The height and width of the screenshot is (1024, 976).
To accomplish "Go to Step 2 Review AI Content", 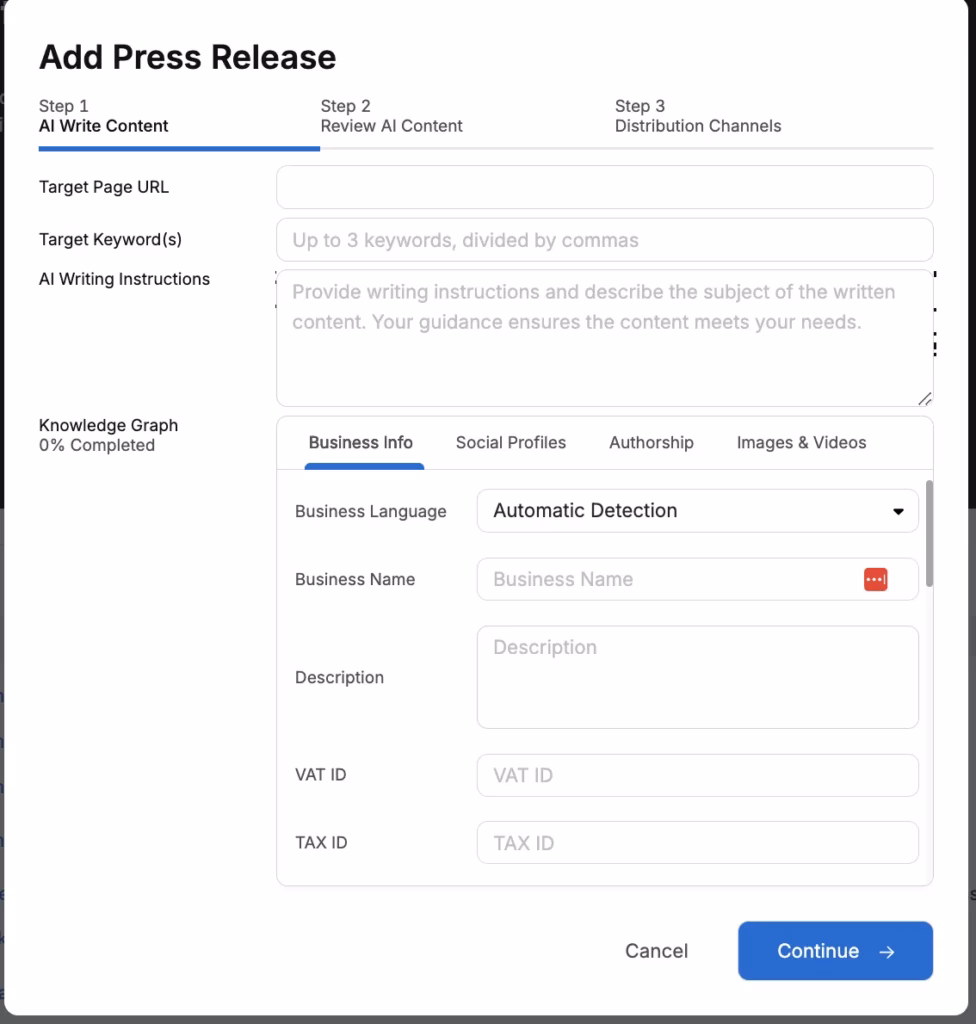I will 391,116.
